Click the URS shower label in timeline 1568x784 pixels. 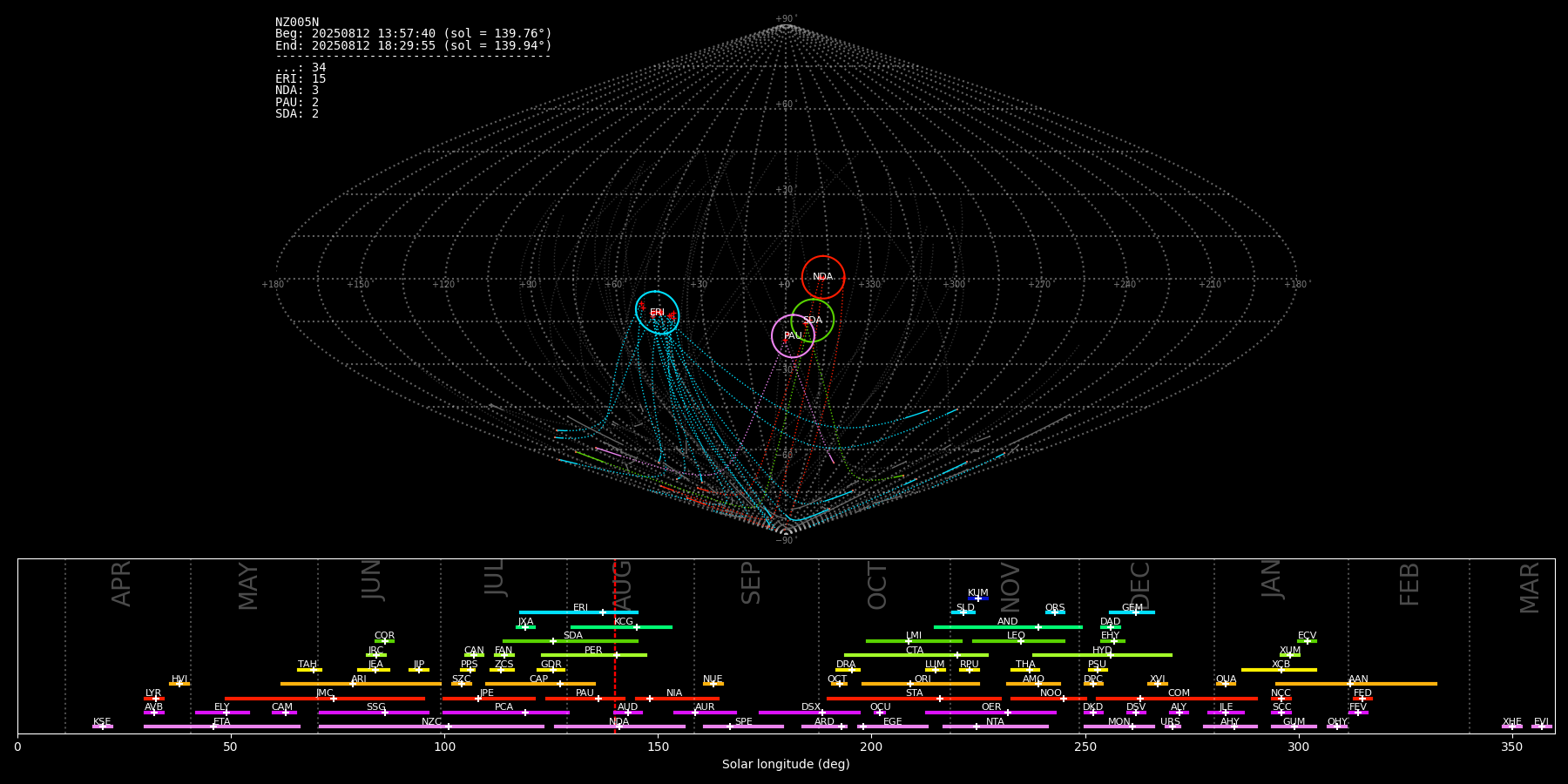tap(1170, 722)
